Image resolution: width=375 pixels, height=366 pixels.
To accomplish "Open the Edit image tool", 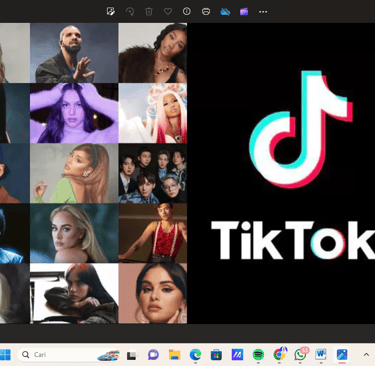I will pyautogui.click(x=111, y=12).
